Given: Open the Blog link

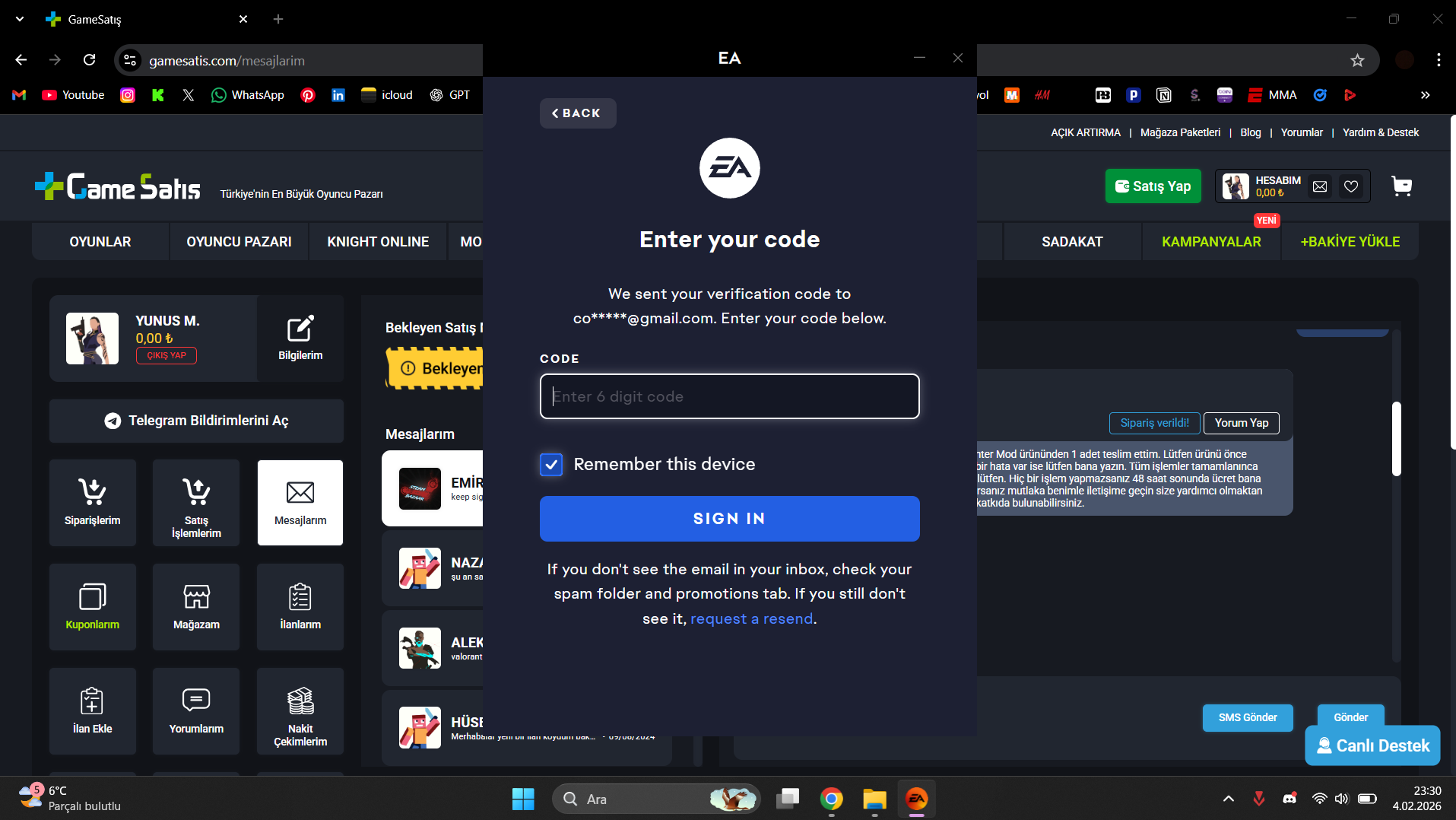Looking at the screenshot, I should 1251,132.
